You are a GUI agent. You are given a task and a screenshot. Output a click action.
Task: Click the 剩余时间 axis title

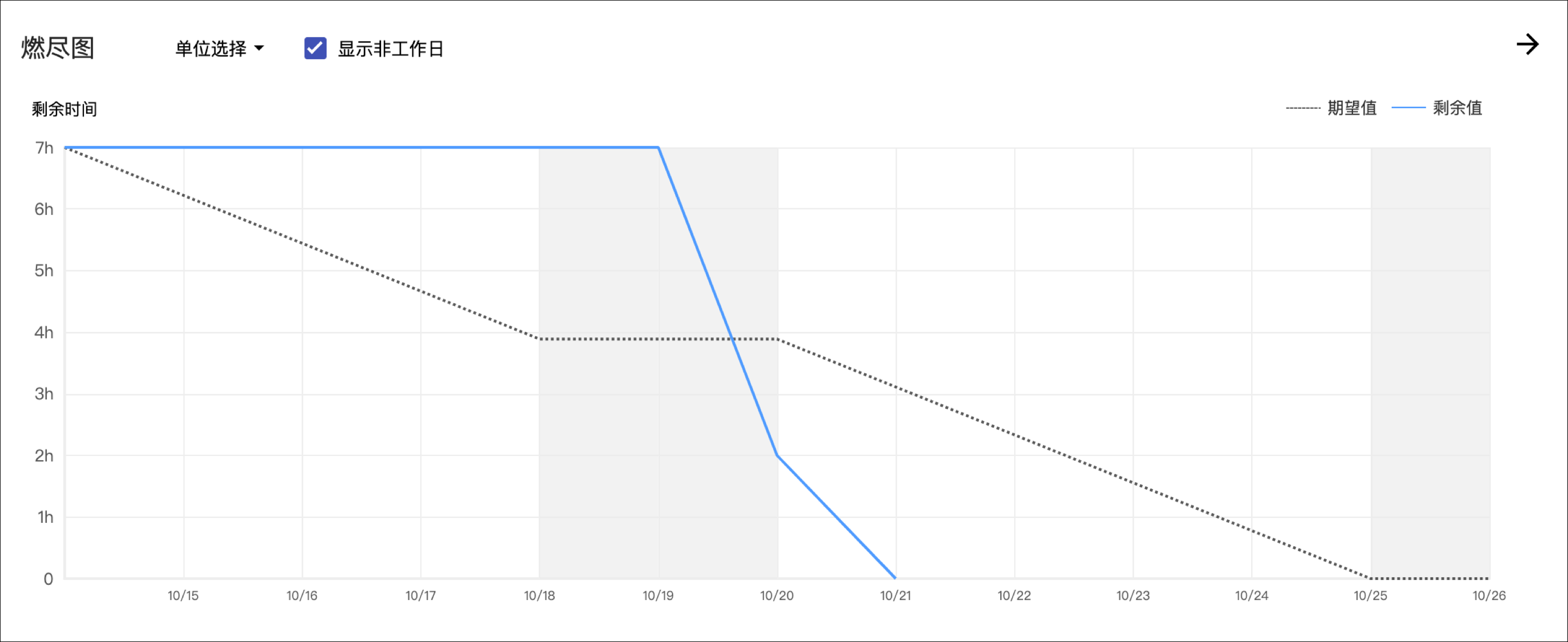[x=64, y=109]
